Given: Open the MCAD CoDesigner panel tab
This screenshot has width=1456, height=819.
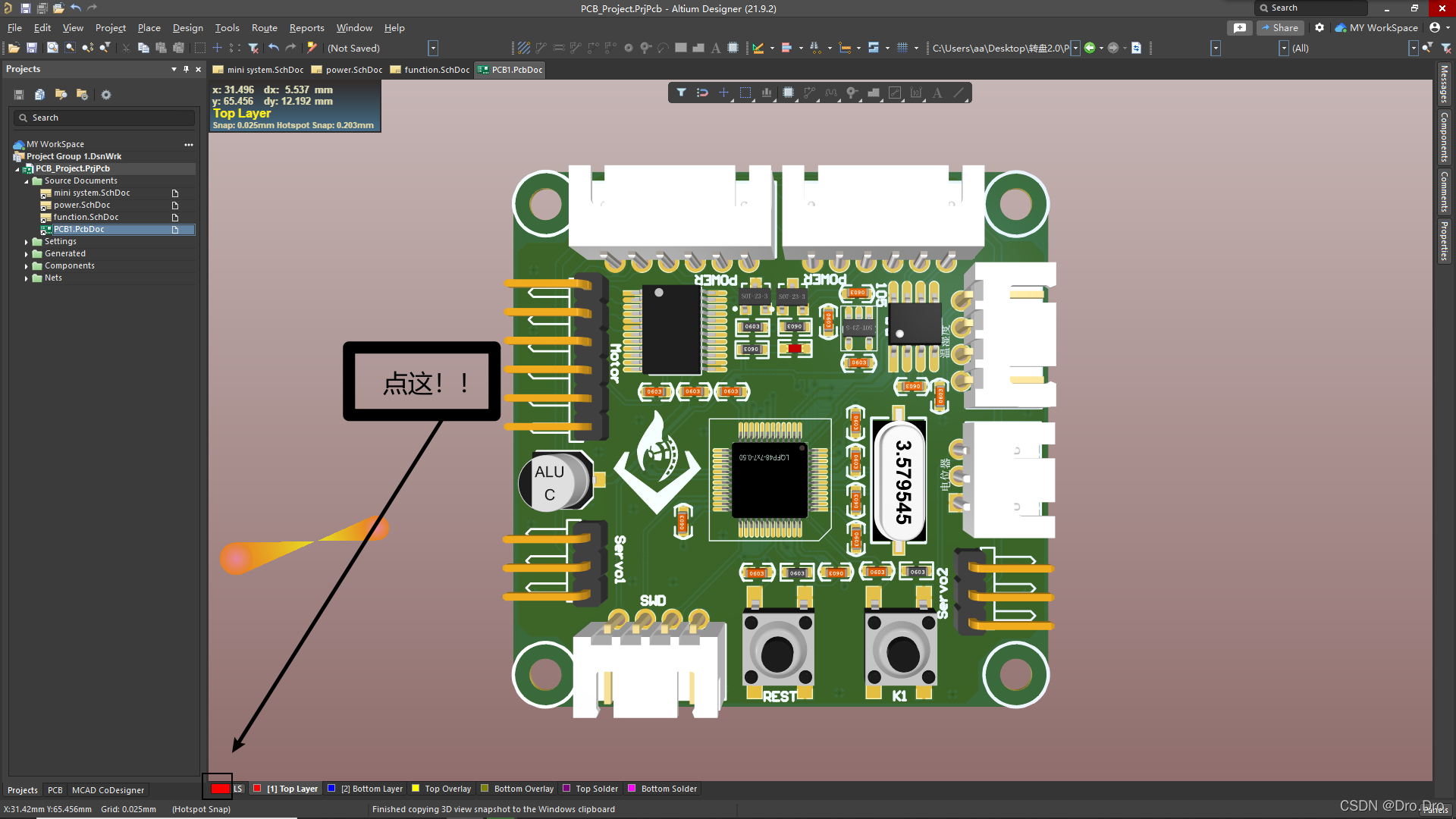Looking at the screenshot, I should 108,789.
